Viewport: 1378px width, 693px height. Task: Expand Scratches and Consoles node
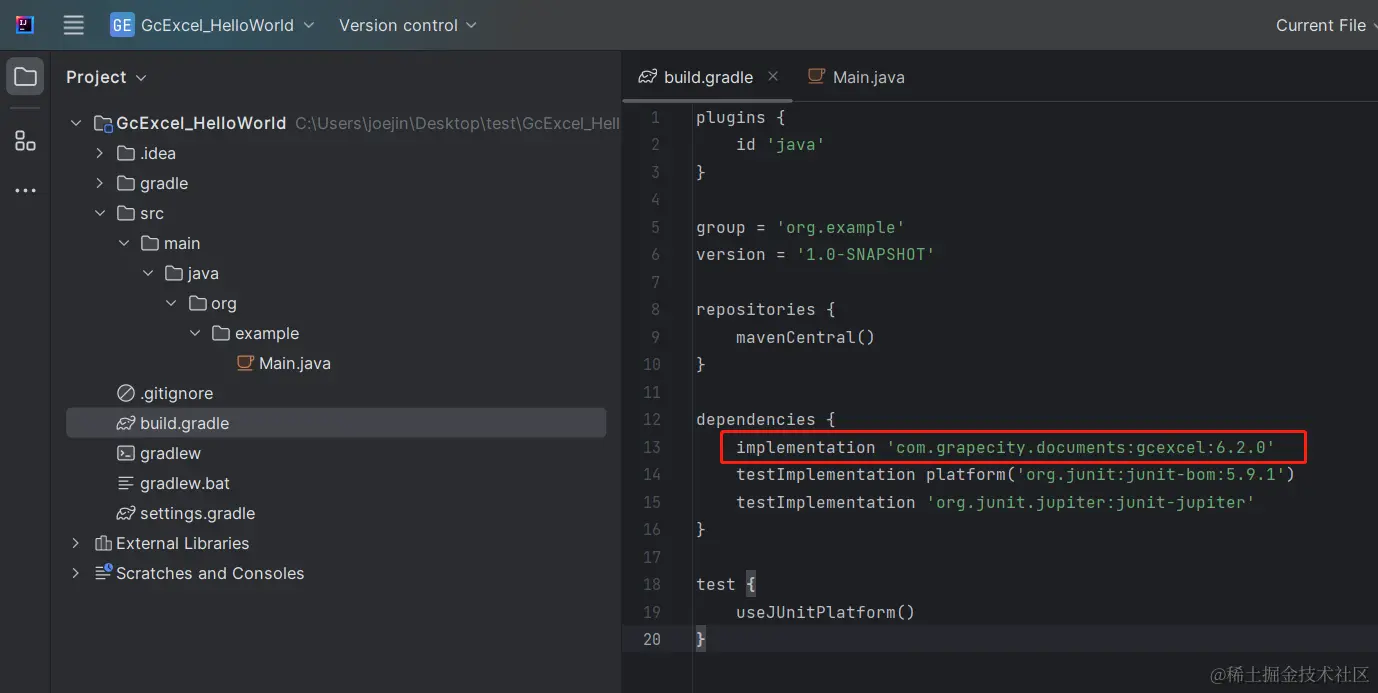[x=76, y=573]
